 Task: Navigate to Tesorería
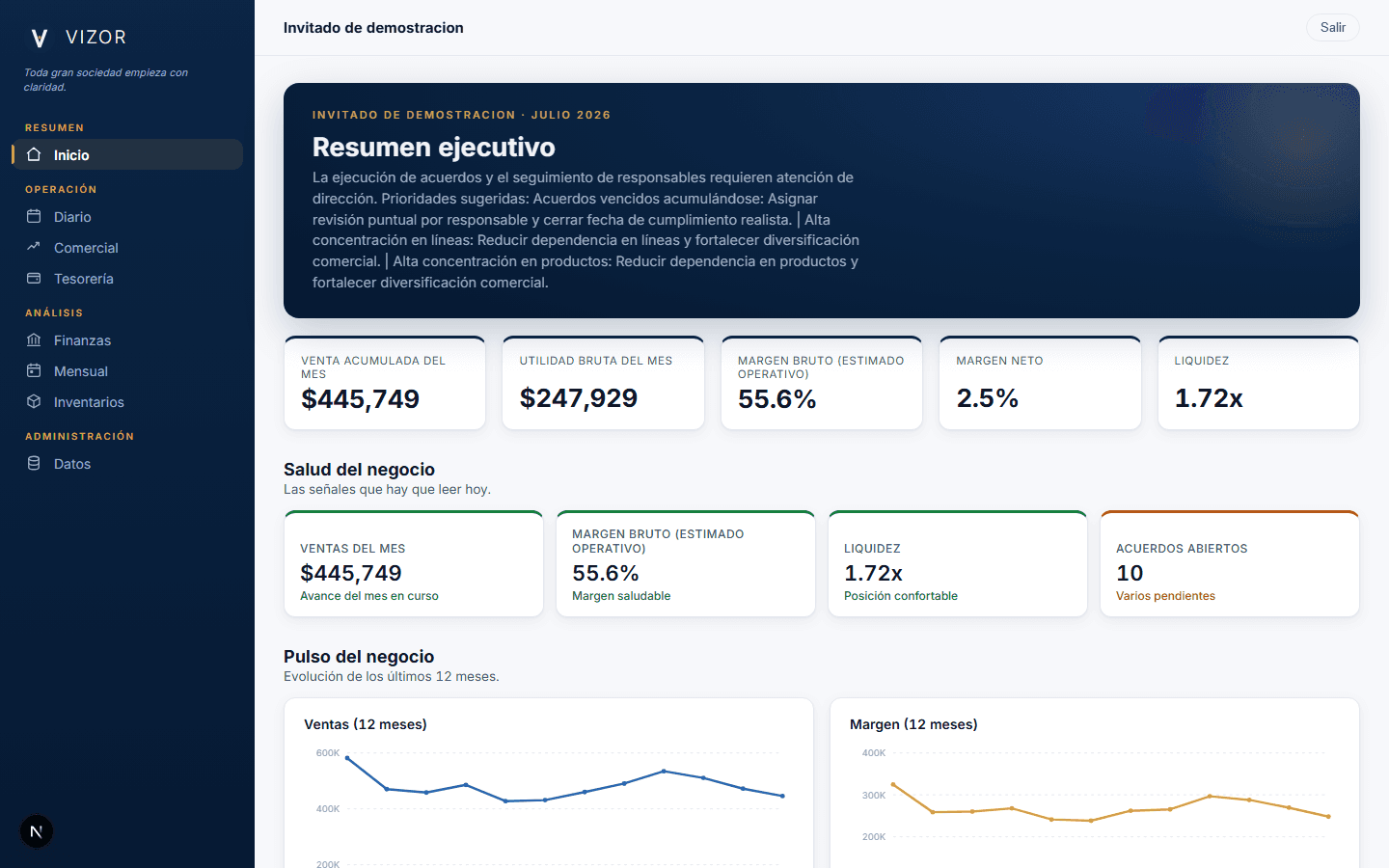coord(127,278)
